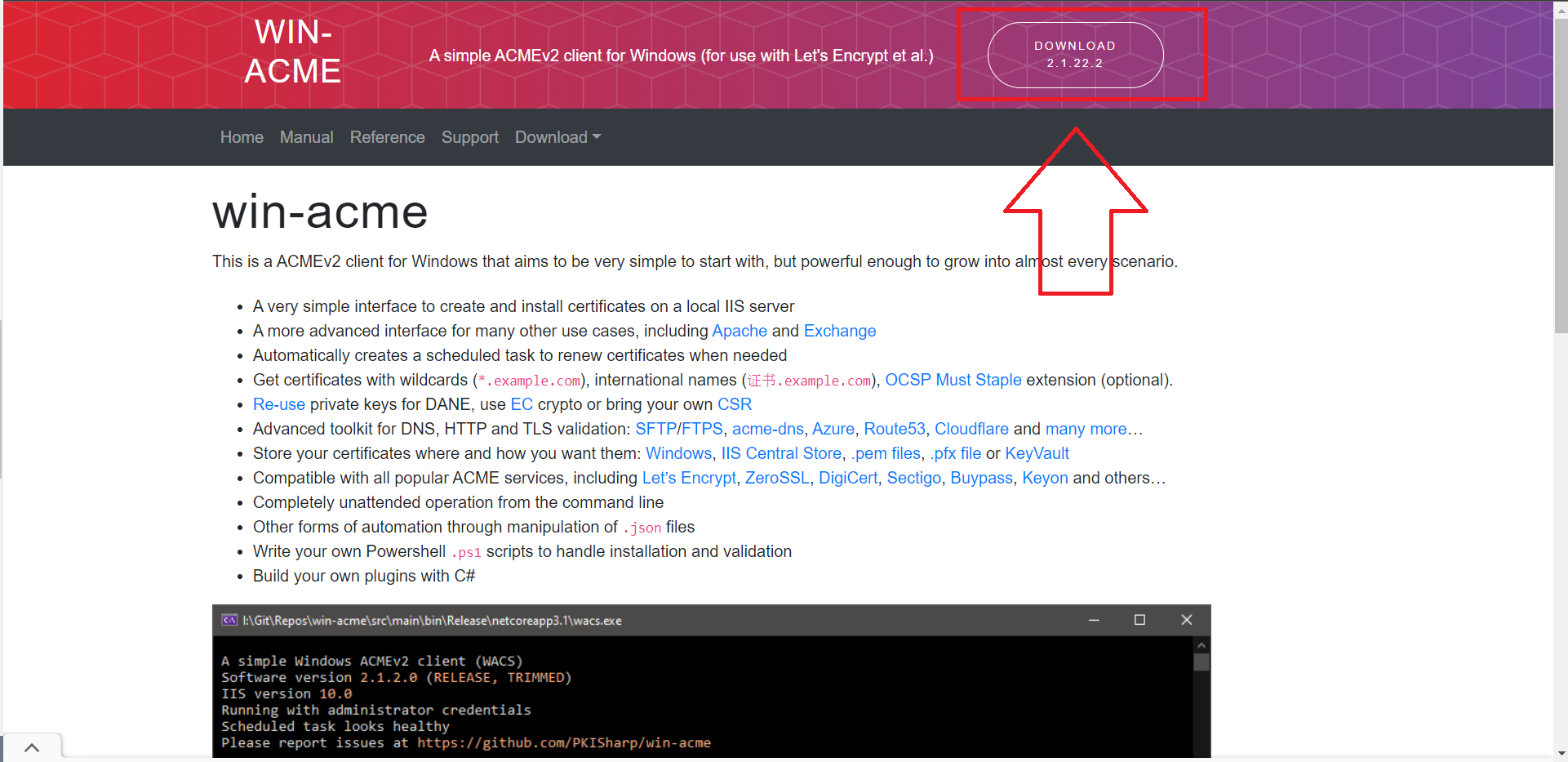
Task: Click the page vertical scrollbar thumb
Action: (x=1561, y=174)
